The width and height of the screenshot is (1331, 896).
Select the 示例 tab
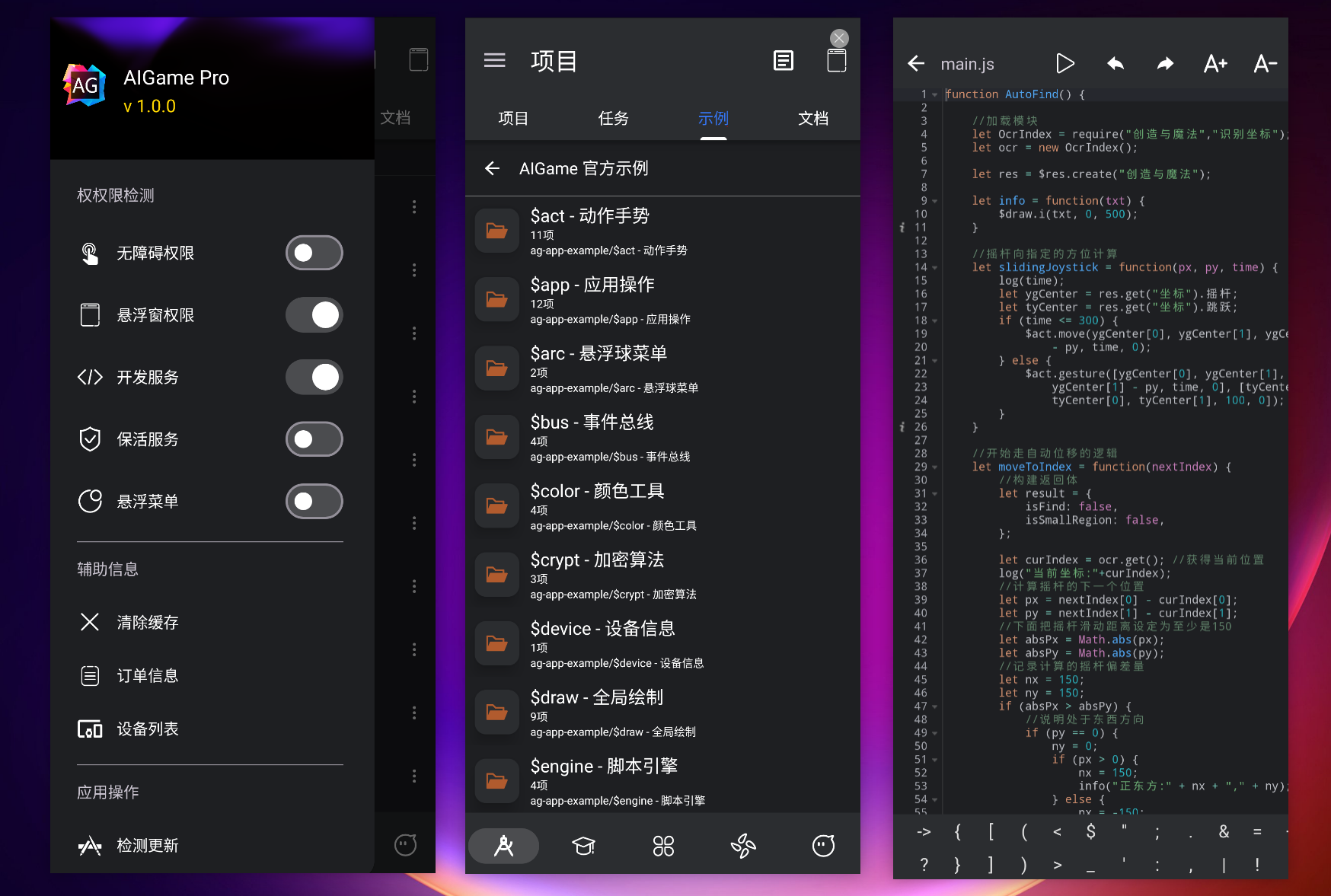(x=713, y=119)
